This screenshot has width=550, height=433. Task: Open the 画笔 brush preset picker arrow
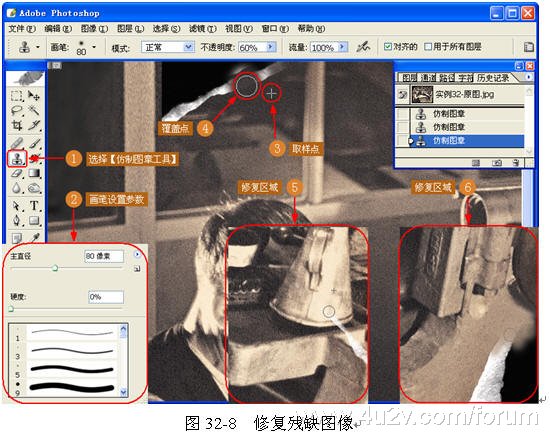click(94, 47)
